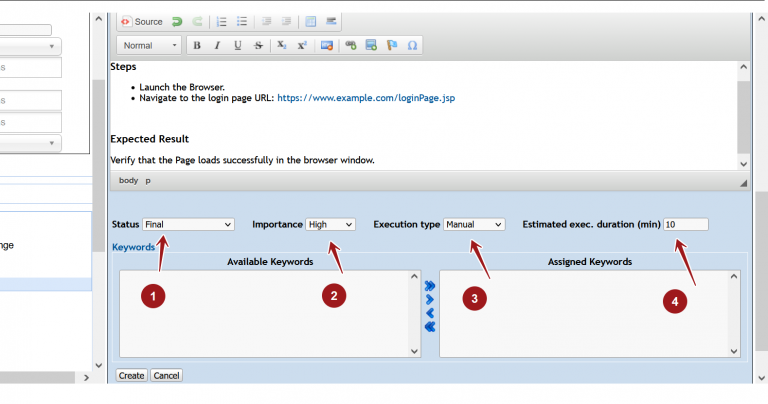This screenshot has height=404, width=768.
Task: Insert an image into the editor
Action: [x=326, y=46]
